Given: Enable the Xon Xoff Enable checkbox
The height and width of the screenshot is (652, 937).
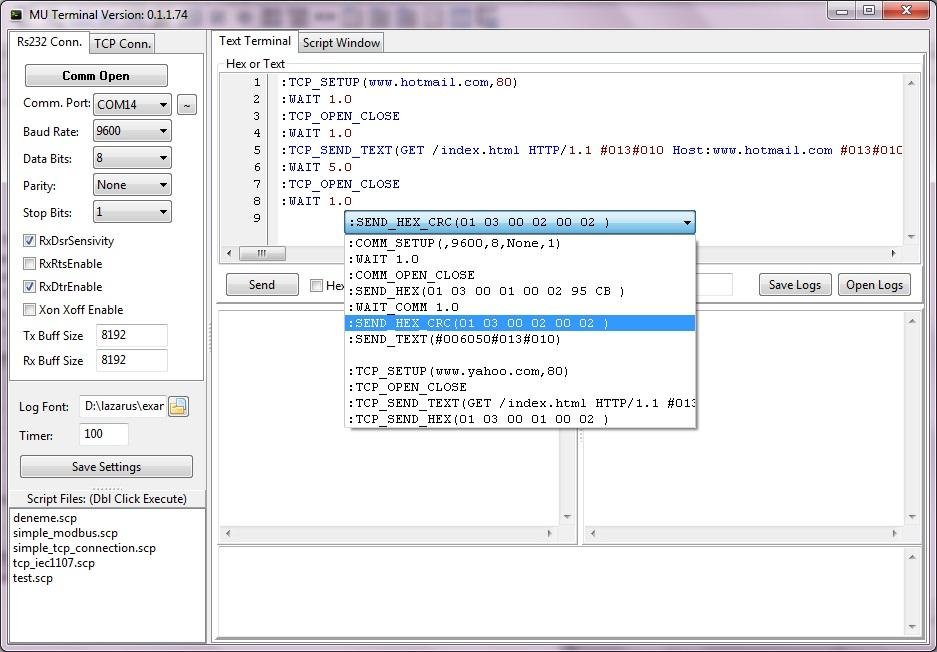Looking at the screenshot, I should 30,310.
